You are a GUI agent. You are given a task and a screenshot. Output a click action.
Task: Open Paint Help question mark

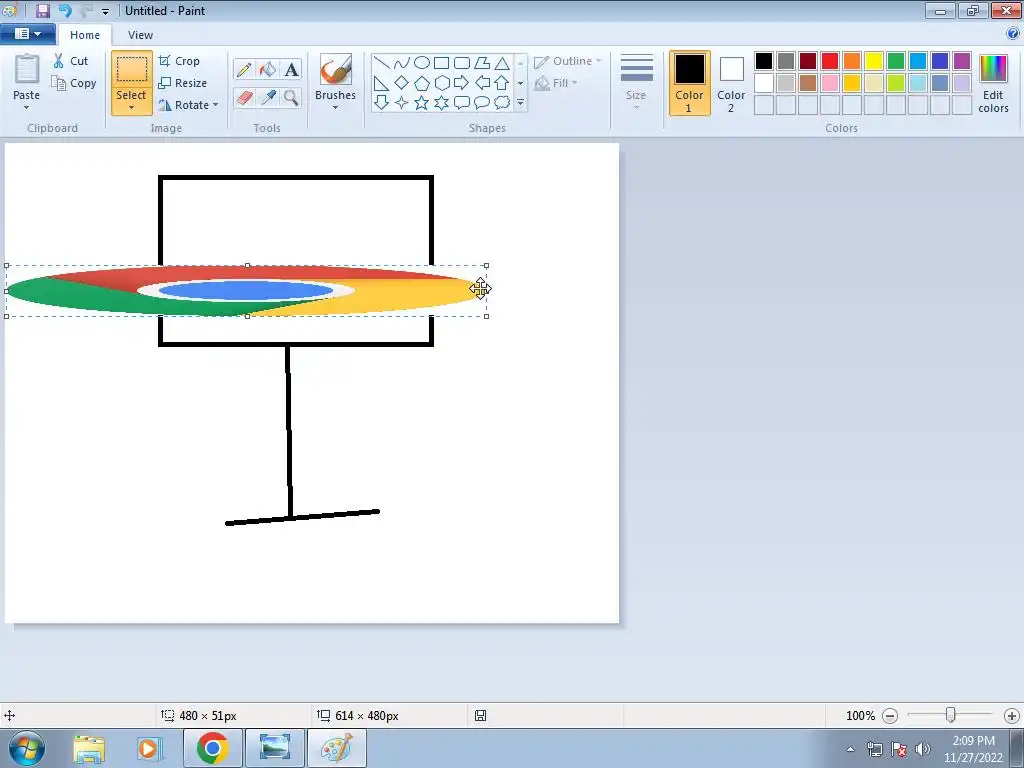pyautogui.click(x=1013, y=33)
